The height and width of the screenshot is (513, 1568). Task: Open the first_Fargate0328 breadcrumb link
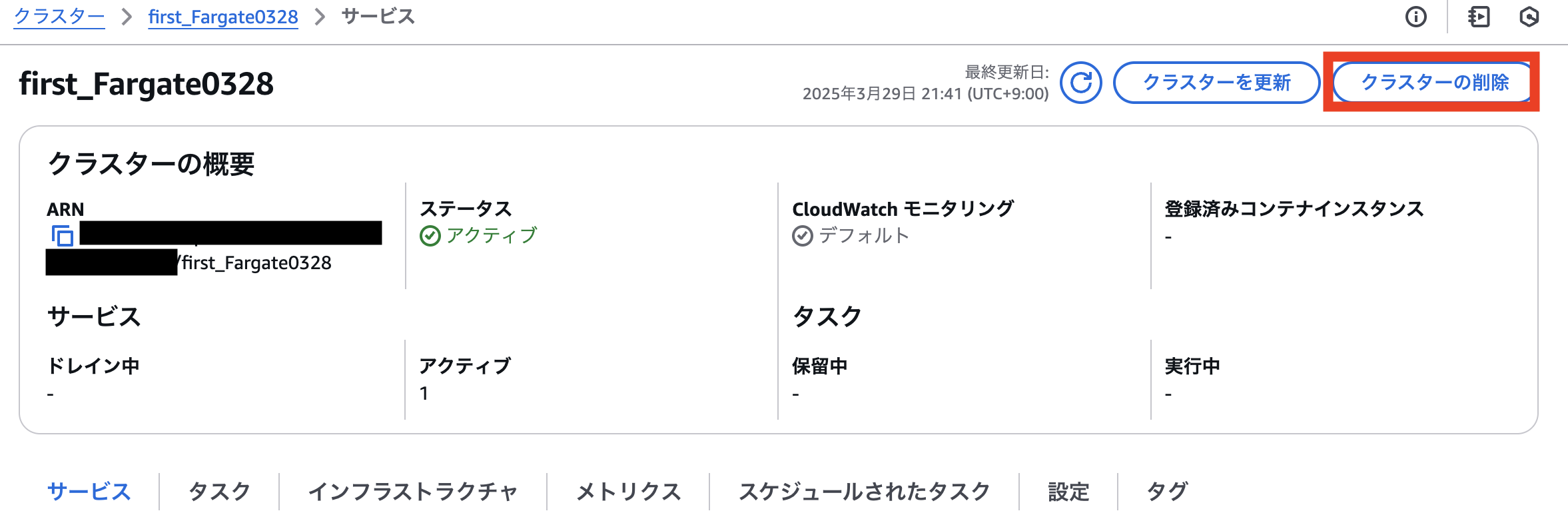(222, 17)
